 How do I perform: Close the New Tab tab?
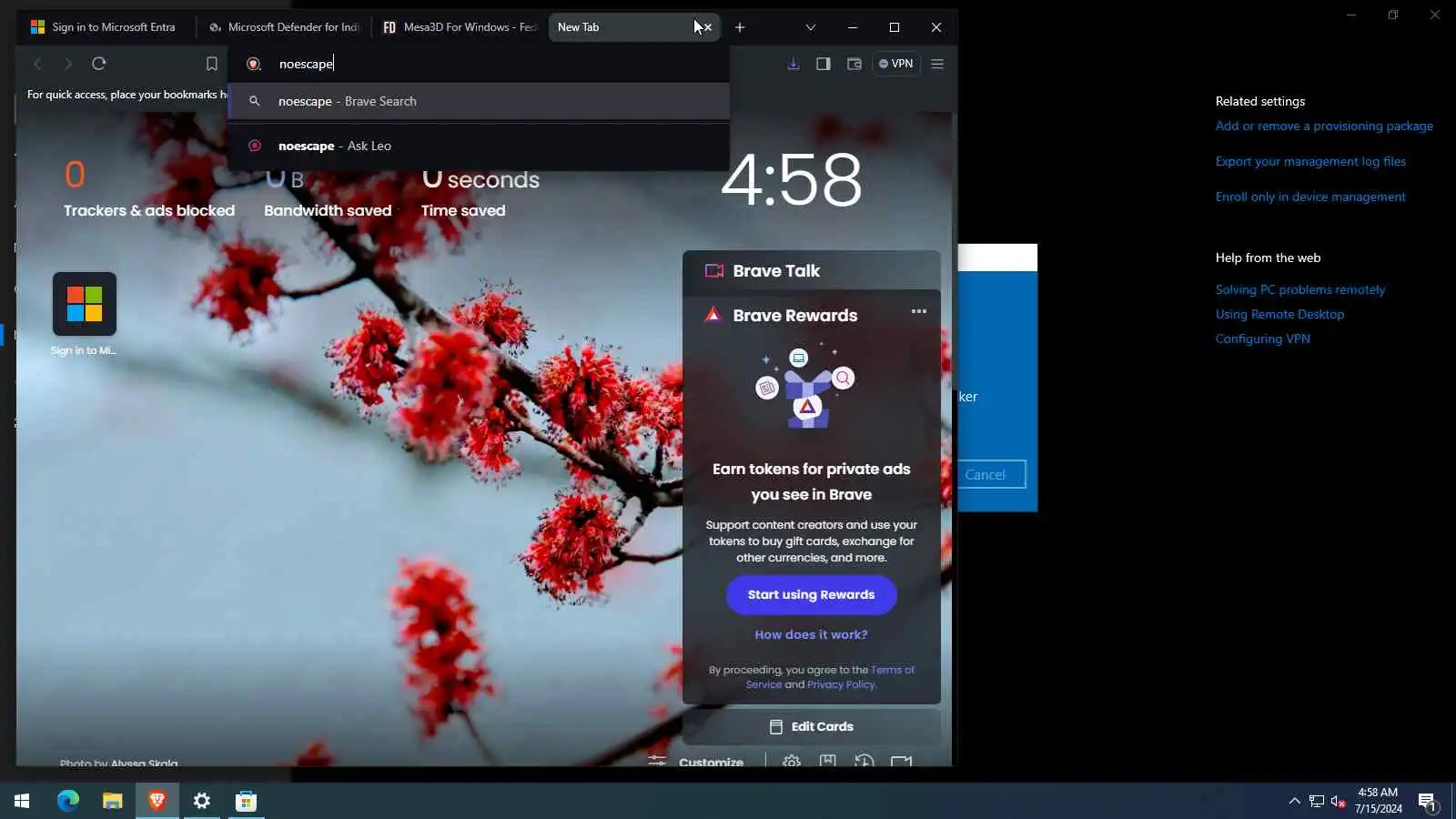coord(708,27)
